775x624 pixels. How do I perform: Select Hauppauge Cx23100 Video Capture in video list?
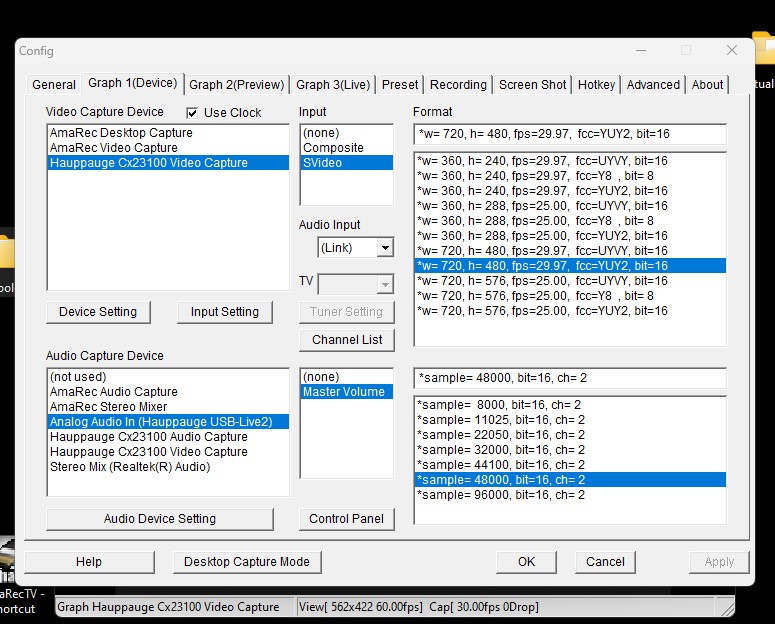168,163
